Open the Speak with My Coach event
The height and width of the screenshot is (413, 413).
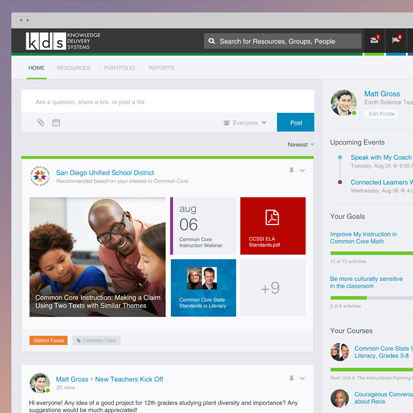click(381, 157)
